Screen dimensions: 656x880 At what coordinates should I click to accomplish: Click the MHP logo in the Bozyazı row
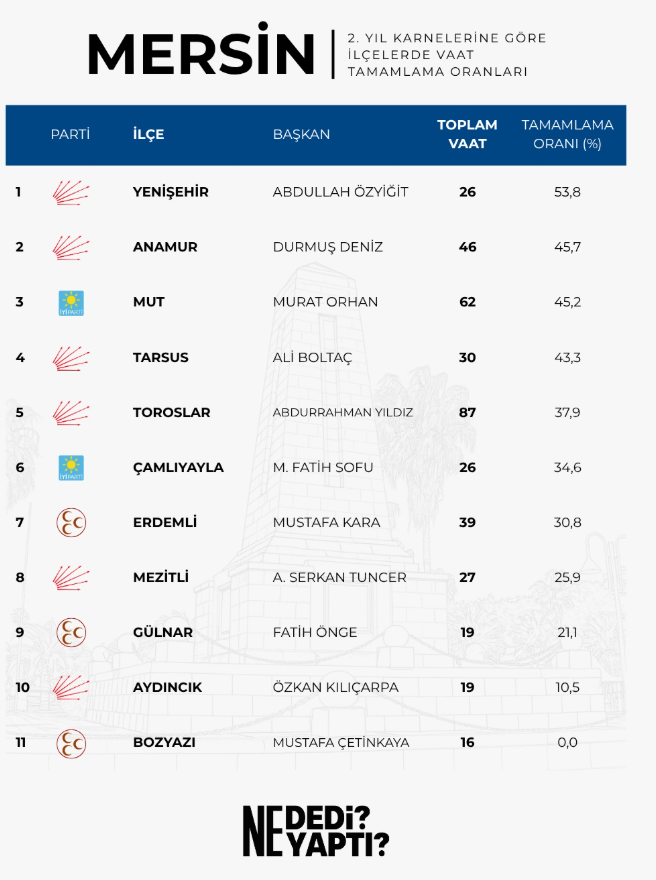click(x=71, y=743)
